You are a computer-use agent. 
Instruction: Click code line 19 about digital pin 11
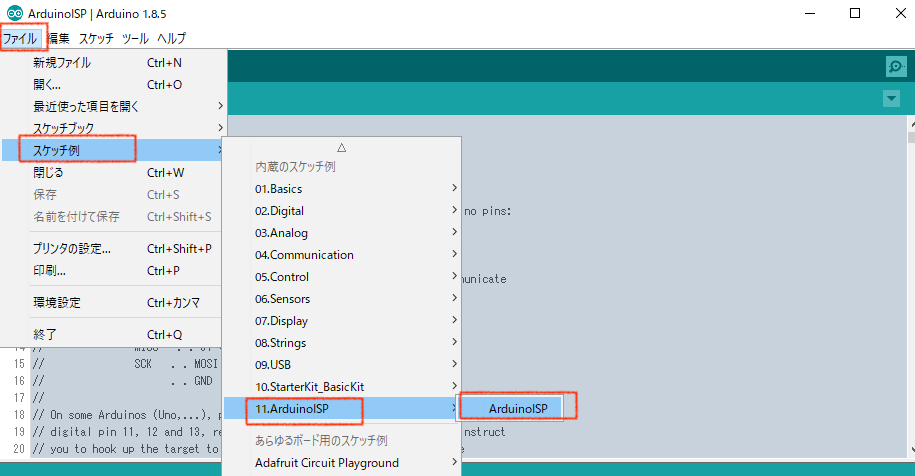[x=127, y=432]
